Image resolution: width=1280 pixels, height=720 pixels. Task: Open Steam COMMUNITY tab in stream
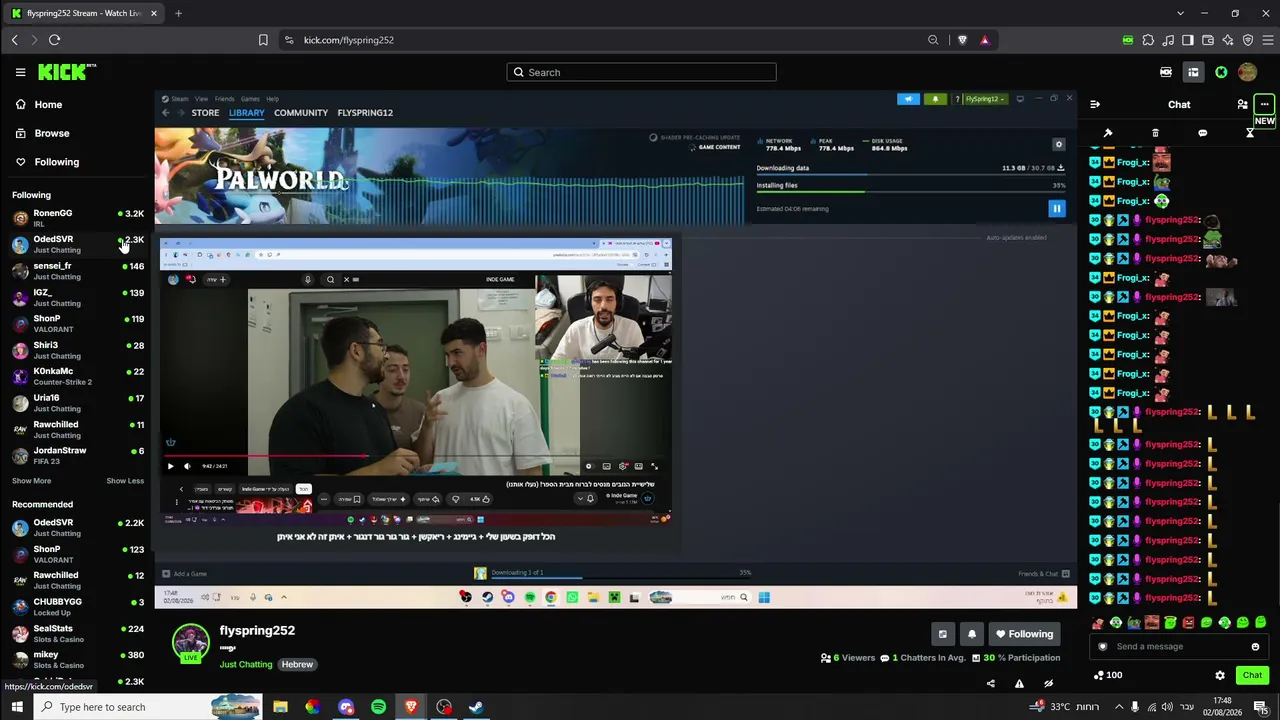point(301,113)
